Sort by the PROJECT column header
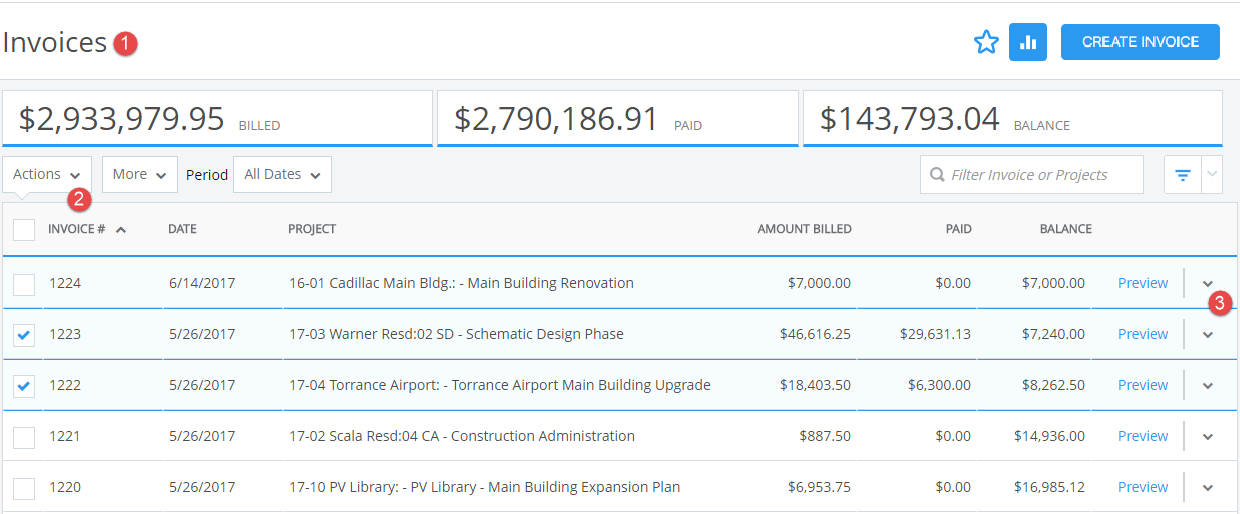This screenshot has width=1240, height=514. (x=312, y=229)
